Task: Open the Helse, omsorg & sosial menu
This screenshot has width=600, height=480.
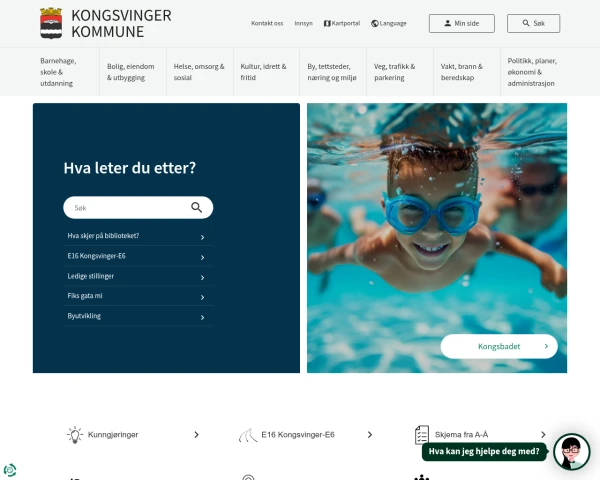Action: pyautogui.click(x=199, y=72)
